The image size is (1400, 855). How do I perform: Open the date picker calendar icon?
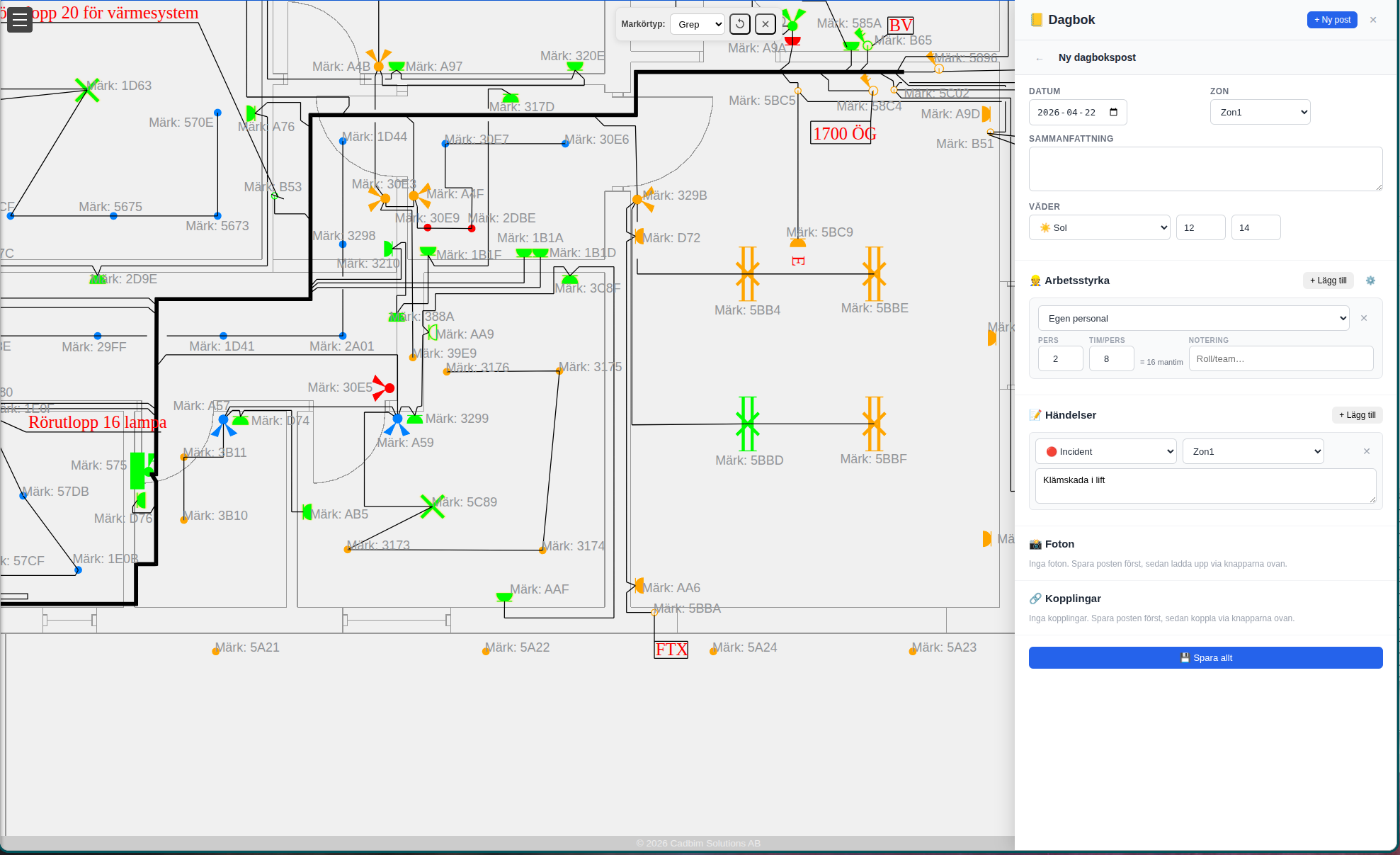pos(1114,112)
